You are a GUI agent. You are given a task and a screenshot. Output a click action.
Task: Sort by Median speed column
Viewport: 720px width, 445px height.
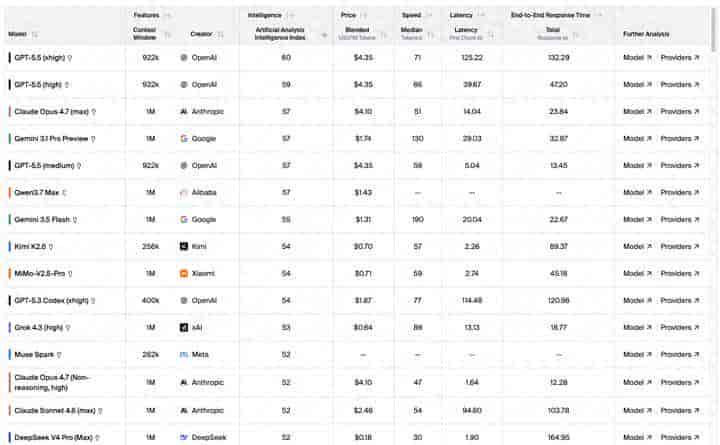point(431,34)
